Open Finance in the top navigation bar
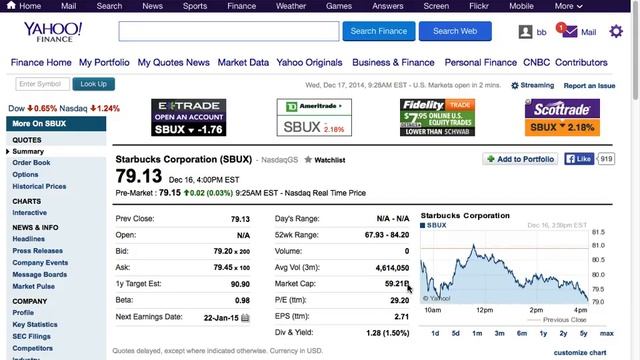The height and width of the screenshot is (360, 640). click(x=242, y=6)
